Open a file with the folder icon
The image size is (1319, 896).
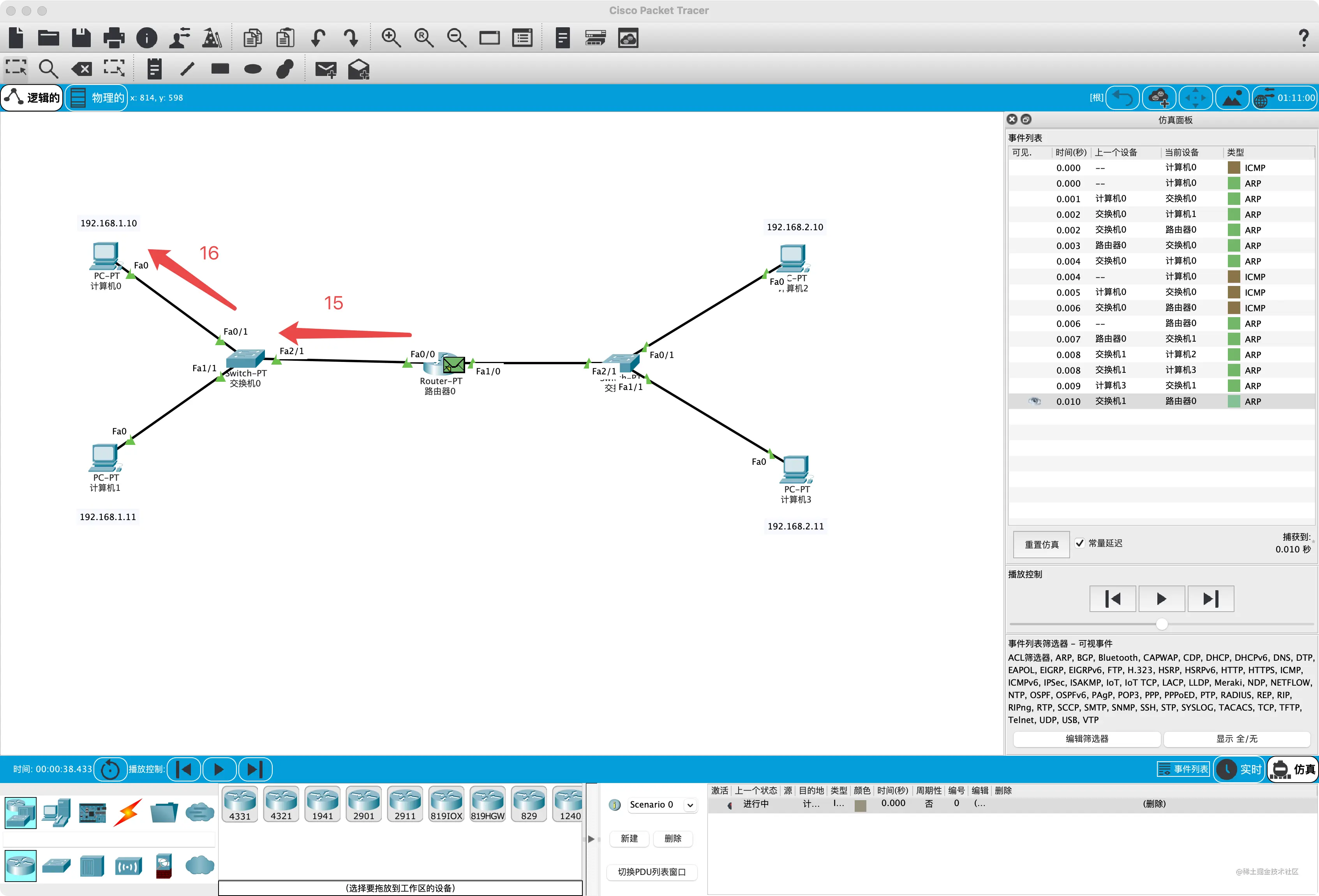[48, 38]
